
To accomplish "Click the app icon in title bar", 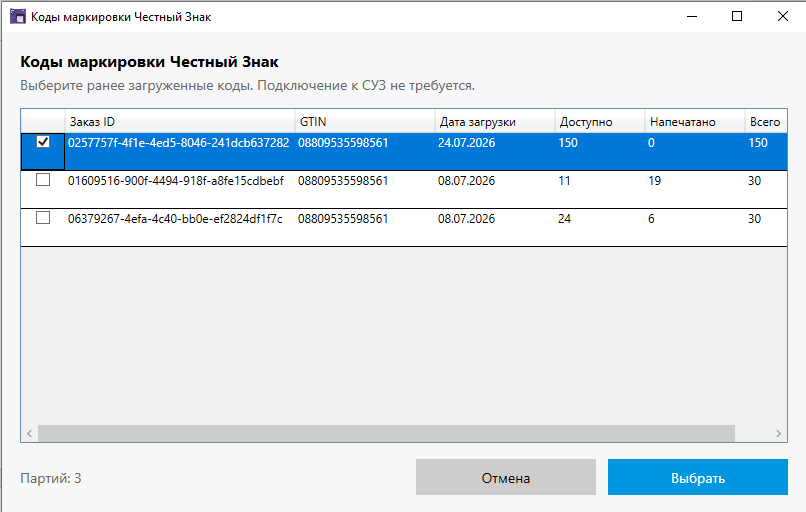I will coord(18,16).
